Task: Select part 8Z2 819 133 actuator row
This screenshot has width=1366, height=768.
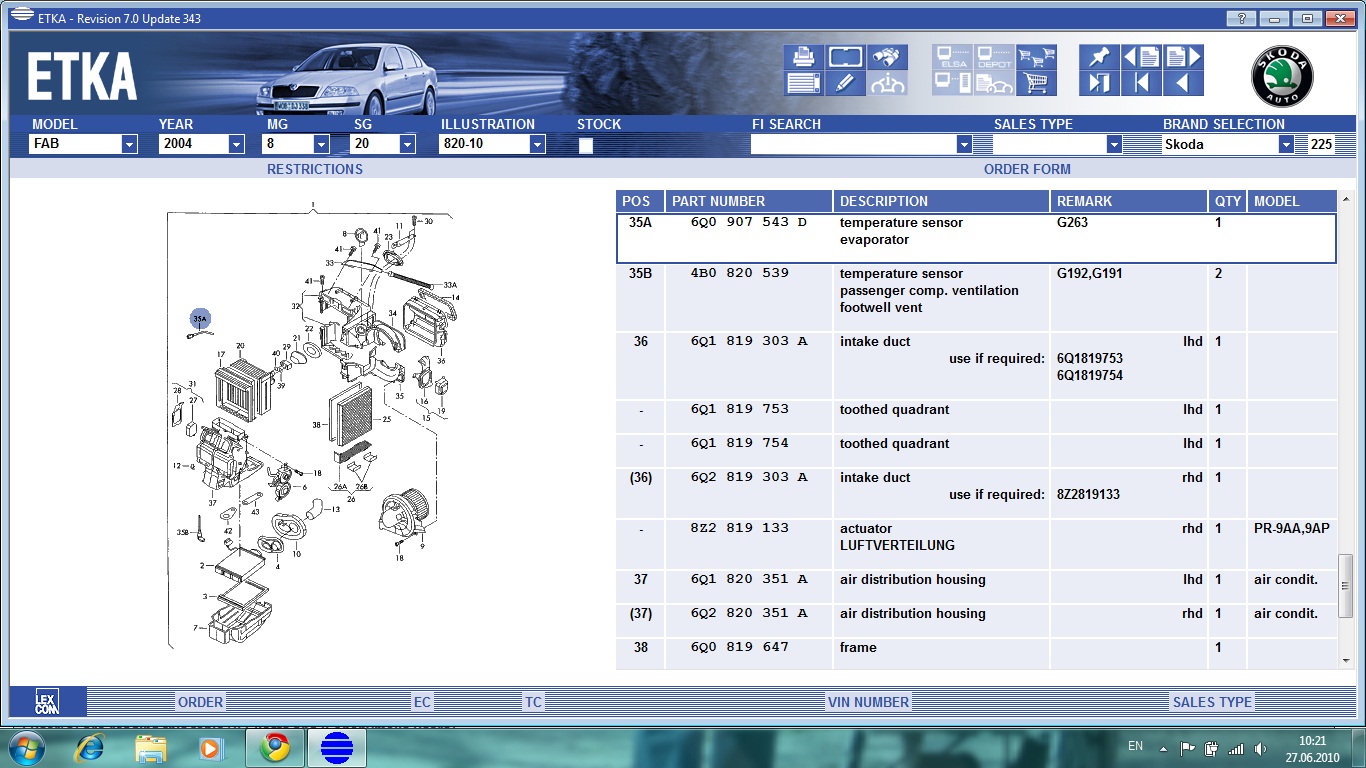Action: tap(976, 544)
